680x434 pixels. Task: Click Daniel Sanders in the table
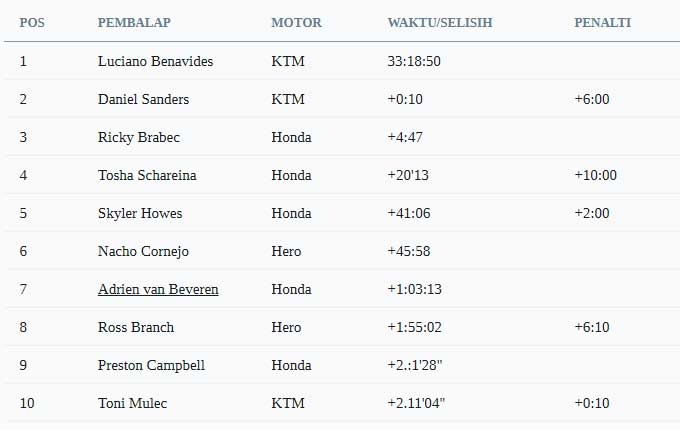click(x=144, y=99)
